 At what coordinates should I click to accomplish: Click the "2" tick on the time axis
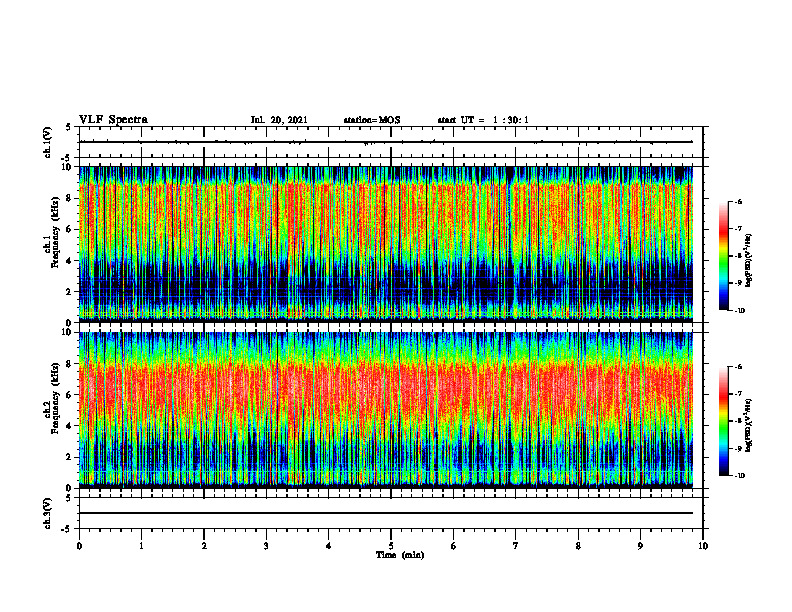[204, 546]
